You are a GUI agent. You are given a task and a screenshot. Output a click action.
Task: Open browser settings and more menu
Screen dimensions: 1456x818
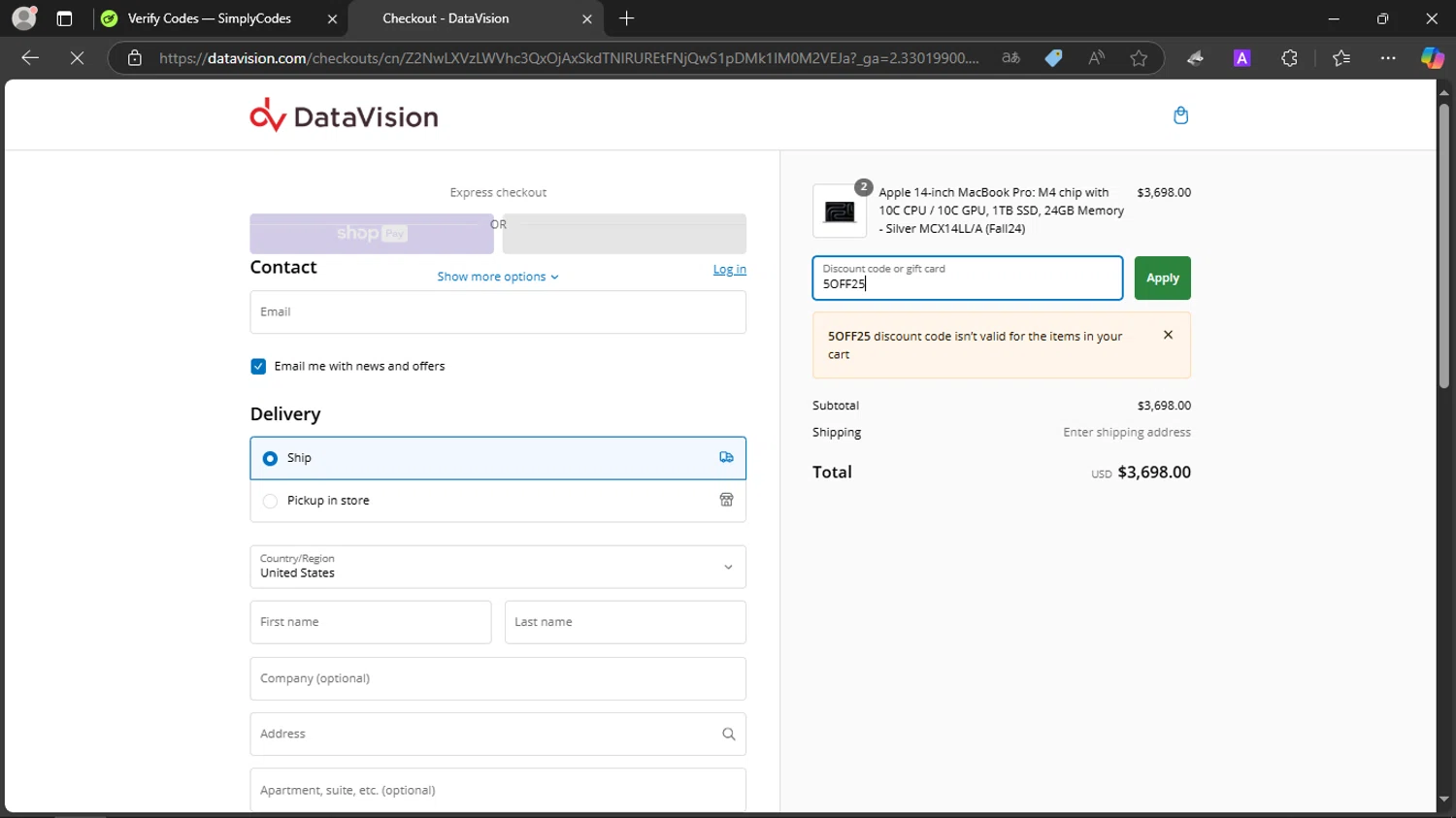[x=1388, y=58]
